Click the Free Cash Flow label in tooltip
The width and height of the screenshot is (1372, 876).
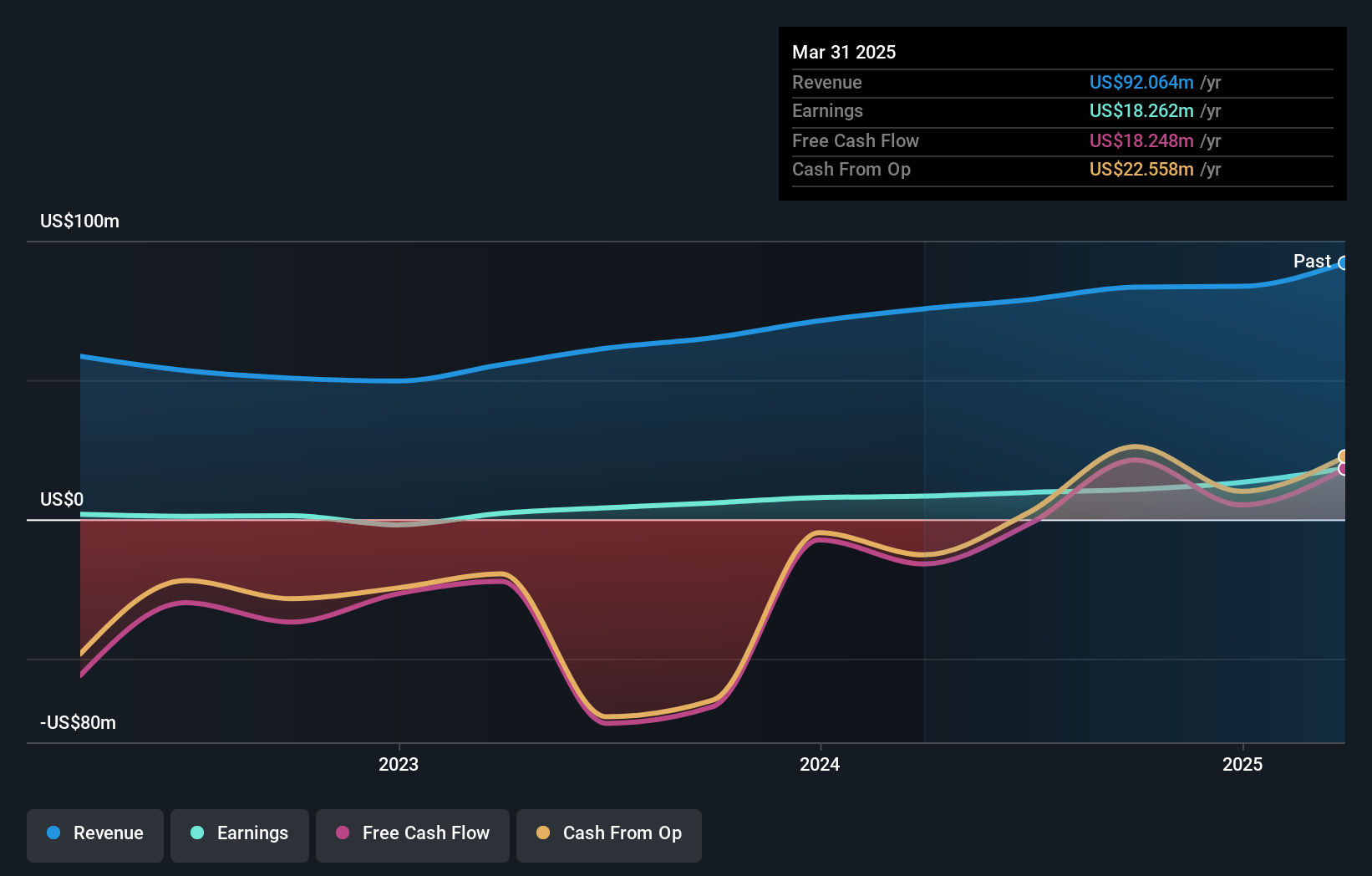856,141
